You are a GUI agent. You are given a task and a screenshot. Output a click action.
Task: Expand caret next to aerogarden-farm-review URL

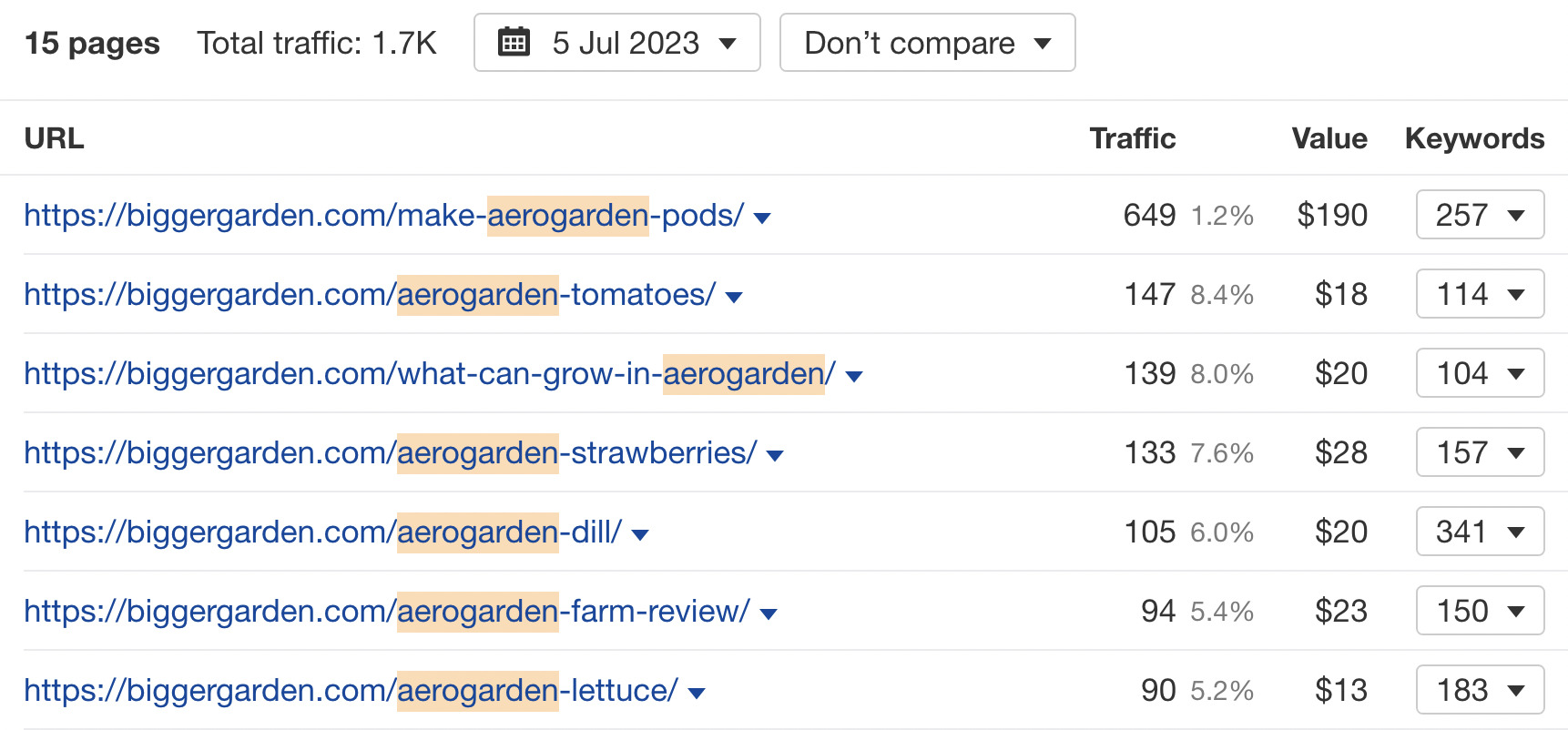coord(768,613)
